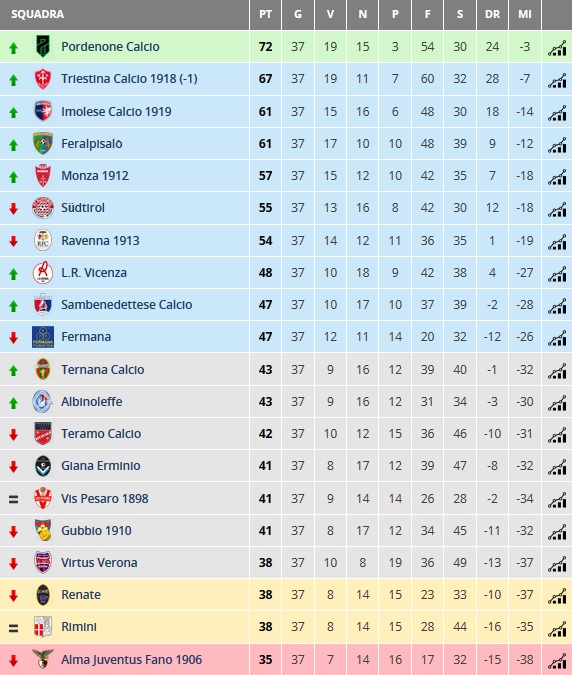Image resolution: width=572 pixels, height=675 pixels.
Task: Open the stats chart icon for Pordenone Calcio
Action: (557, 48)
